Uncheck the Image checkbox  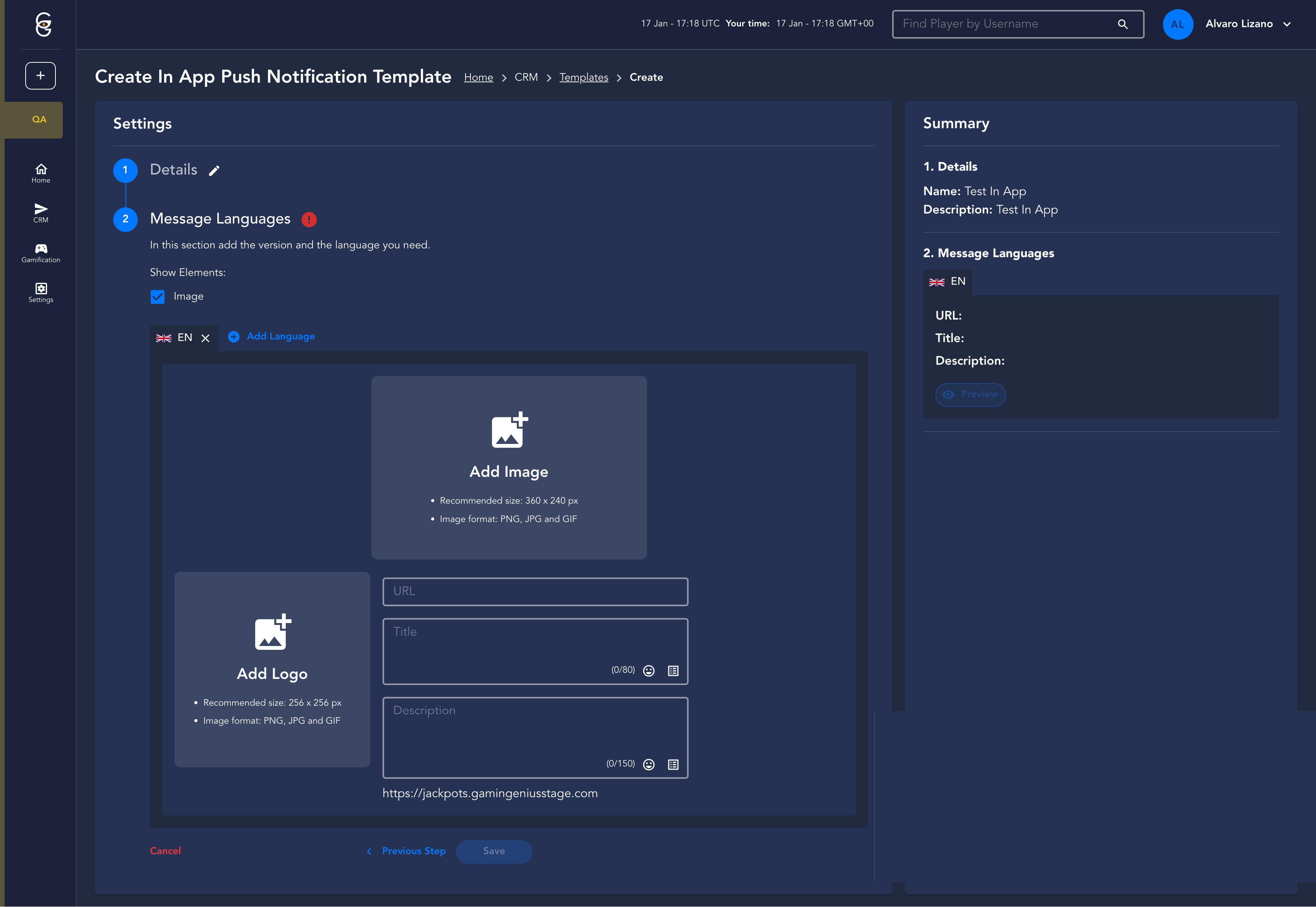pyautogui.click(x=157, y=297)
